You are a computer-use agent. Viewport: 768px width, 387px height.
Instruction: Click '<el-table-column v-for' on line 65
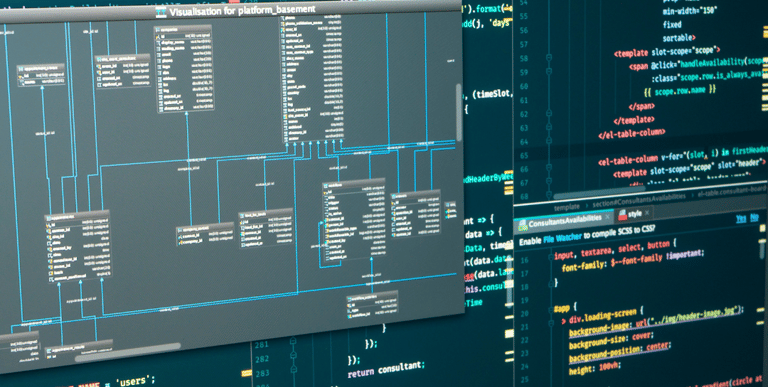640,160
